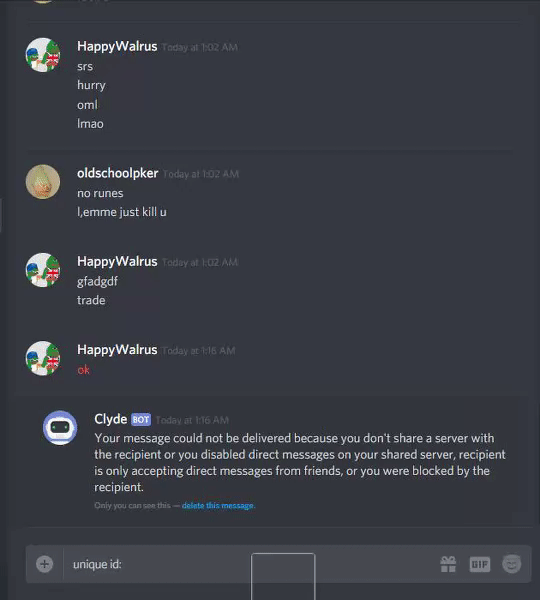The width and height of the screenshot is (540, 600).
Task: Click the plus attachment icon in message bar
Action: (x=44, y=564)
